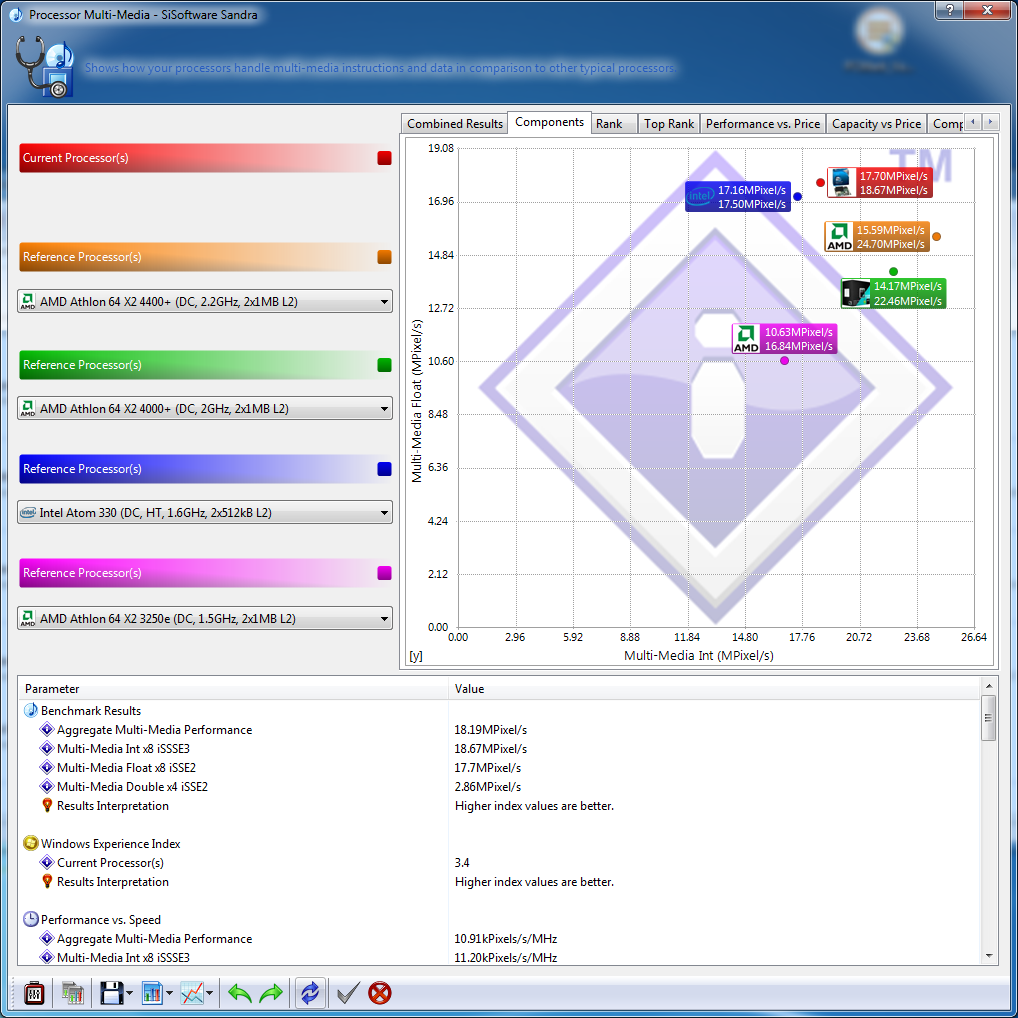Expand the arrow beside the floppy save icon
Viewport: 1018px width, 1018px height.
point(129,993)
